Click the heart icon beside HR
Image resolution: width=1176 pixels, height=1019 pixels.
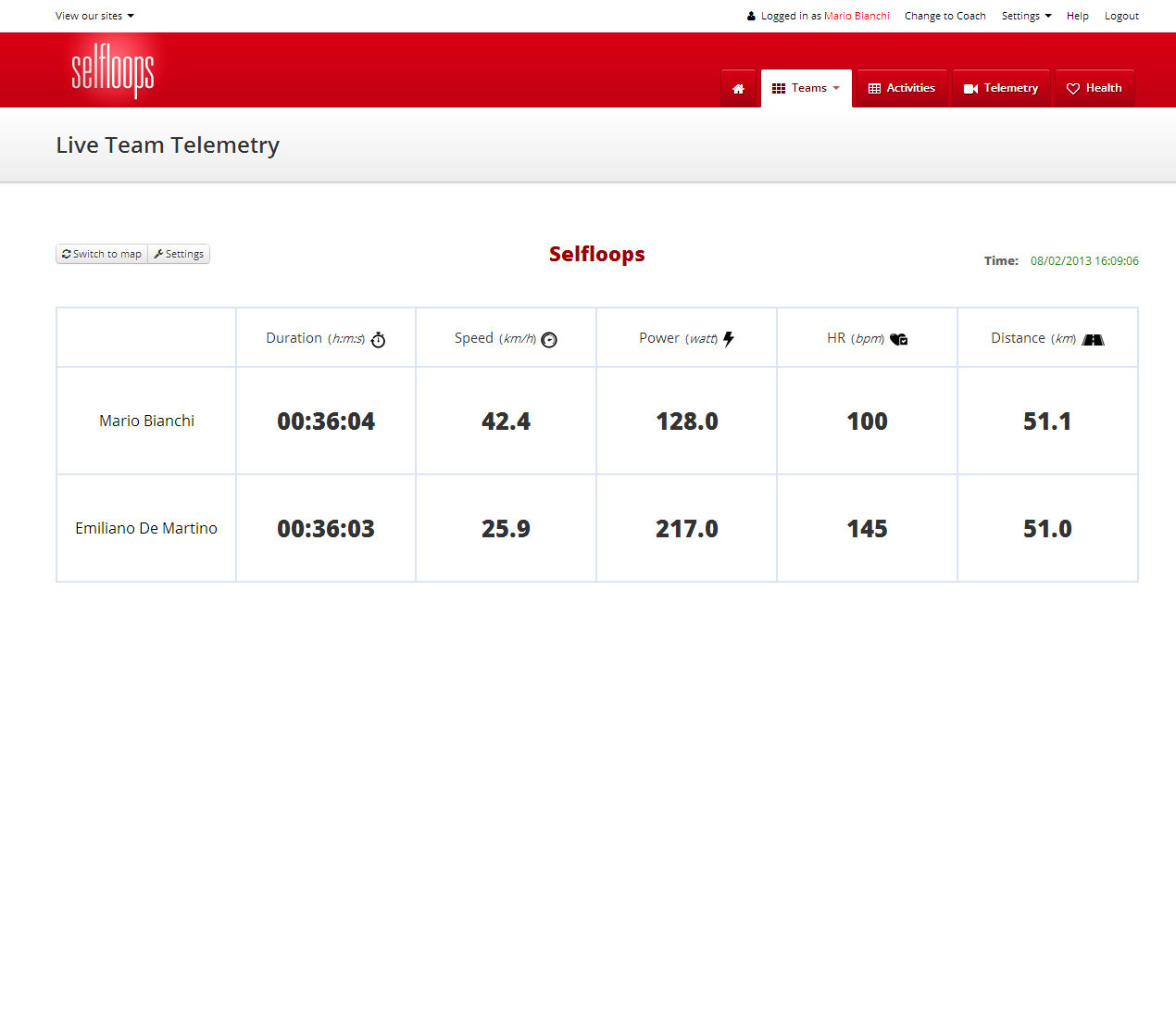coord(898,339)
